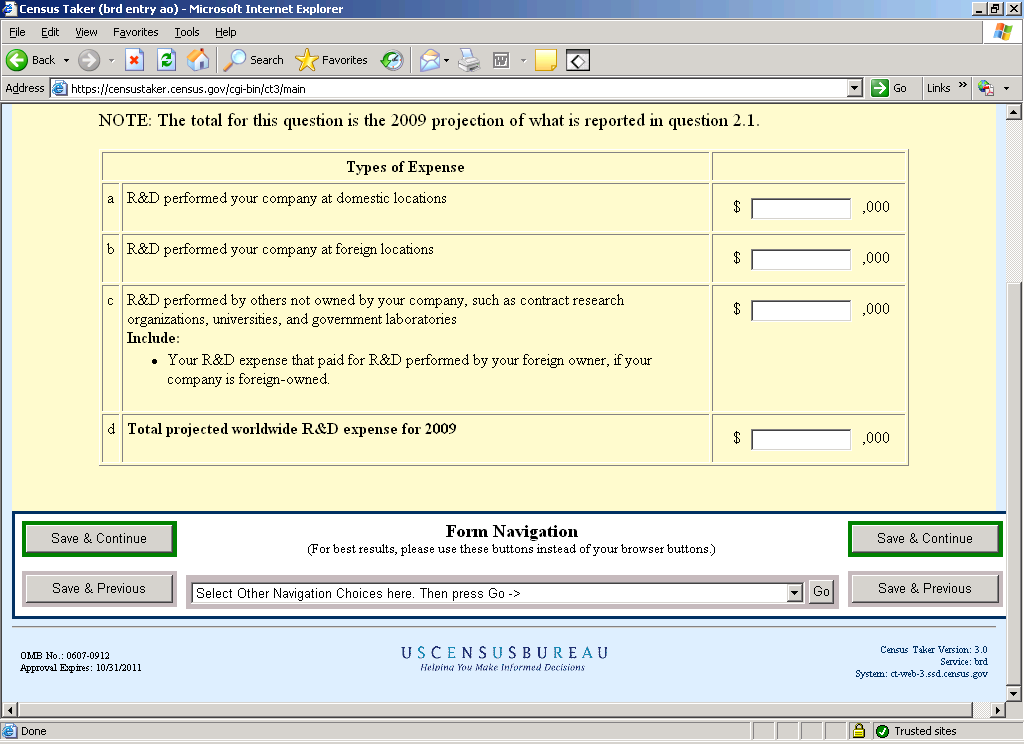Click the vertical scrollbar down arrow
This screenshot has width=1024, height=744.
(1013, 693)
